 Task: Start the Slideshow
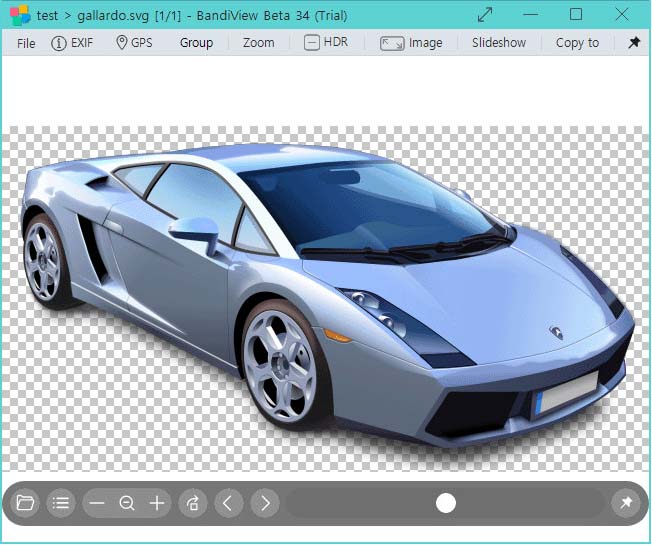click(499, 43)
